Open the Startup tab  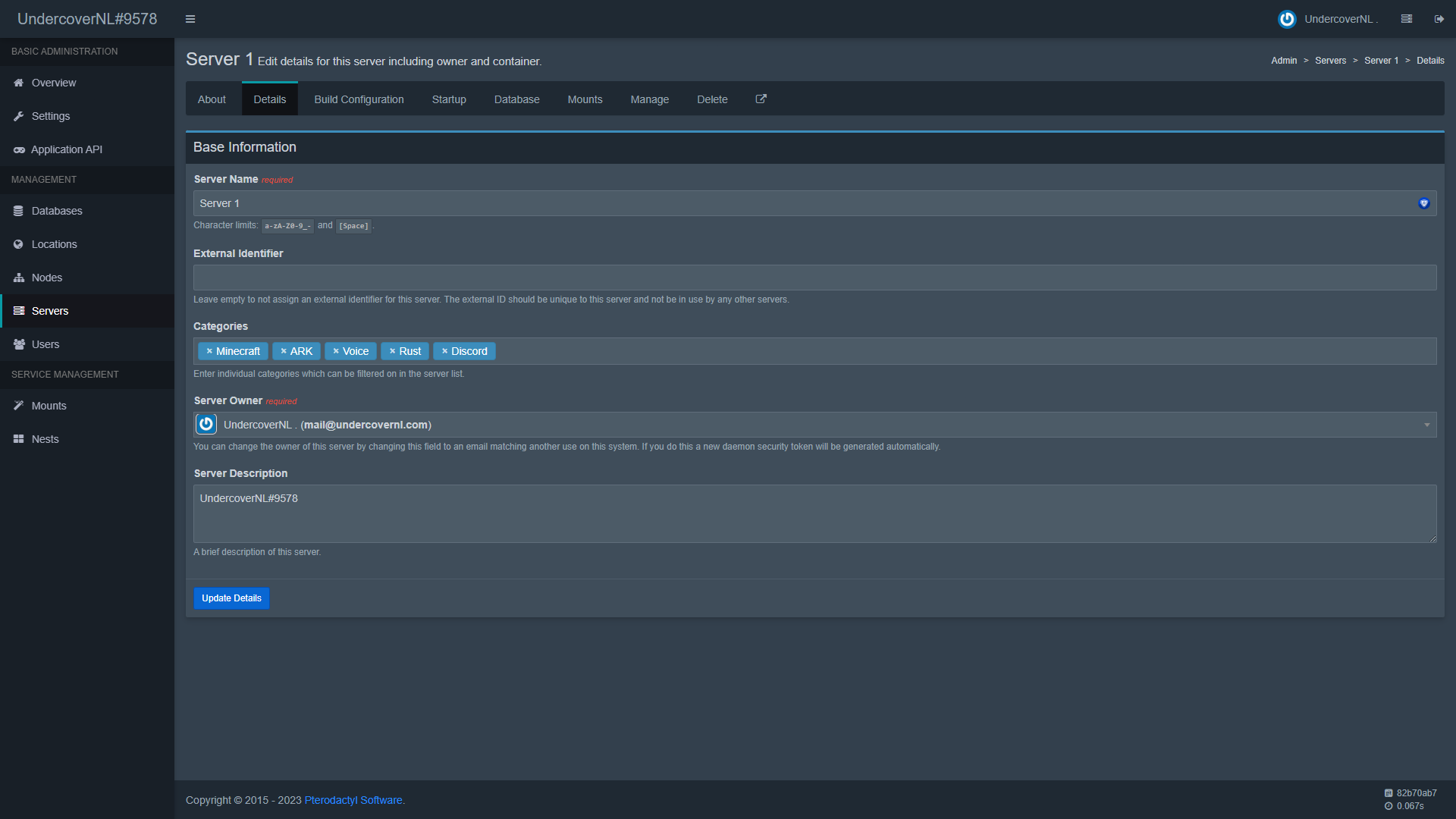click(449, 99)
